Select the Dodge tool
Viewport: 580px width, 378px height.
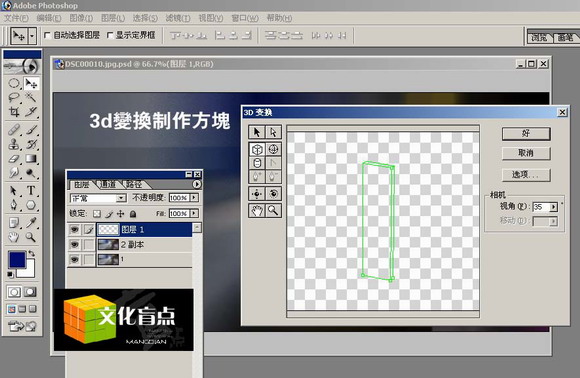click(x=31, y=173)
